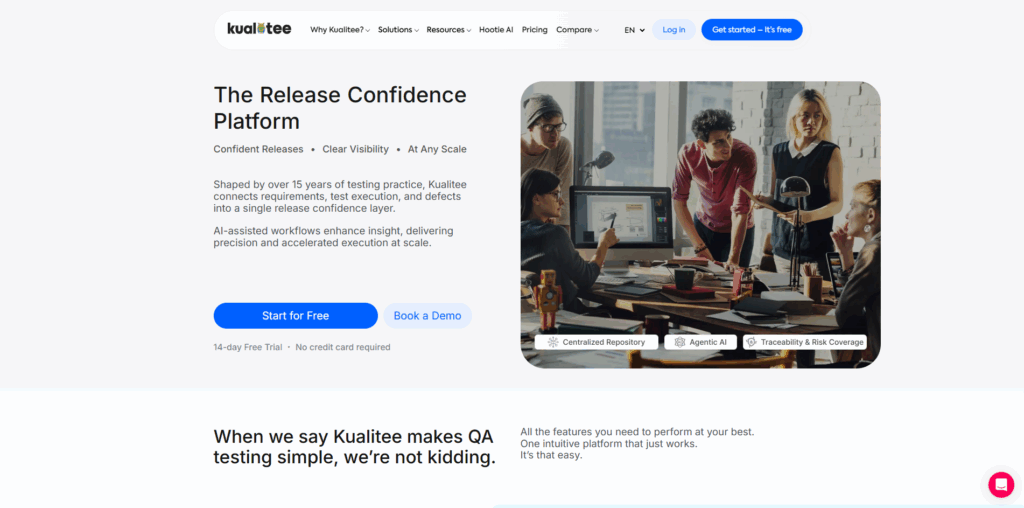The height and width of the screenshot is (508, 1024).
Task: Click the Traceability & Risk Coverage badge icon
Action: coord(751,342)
